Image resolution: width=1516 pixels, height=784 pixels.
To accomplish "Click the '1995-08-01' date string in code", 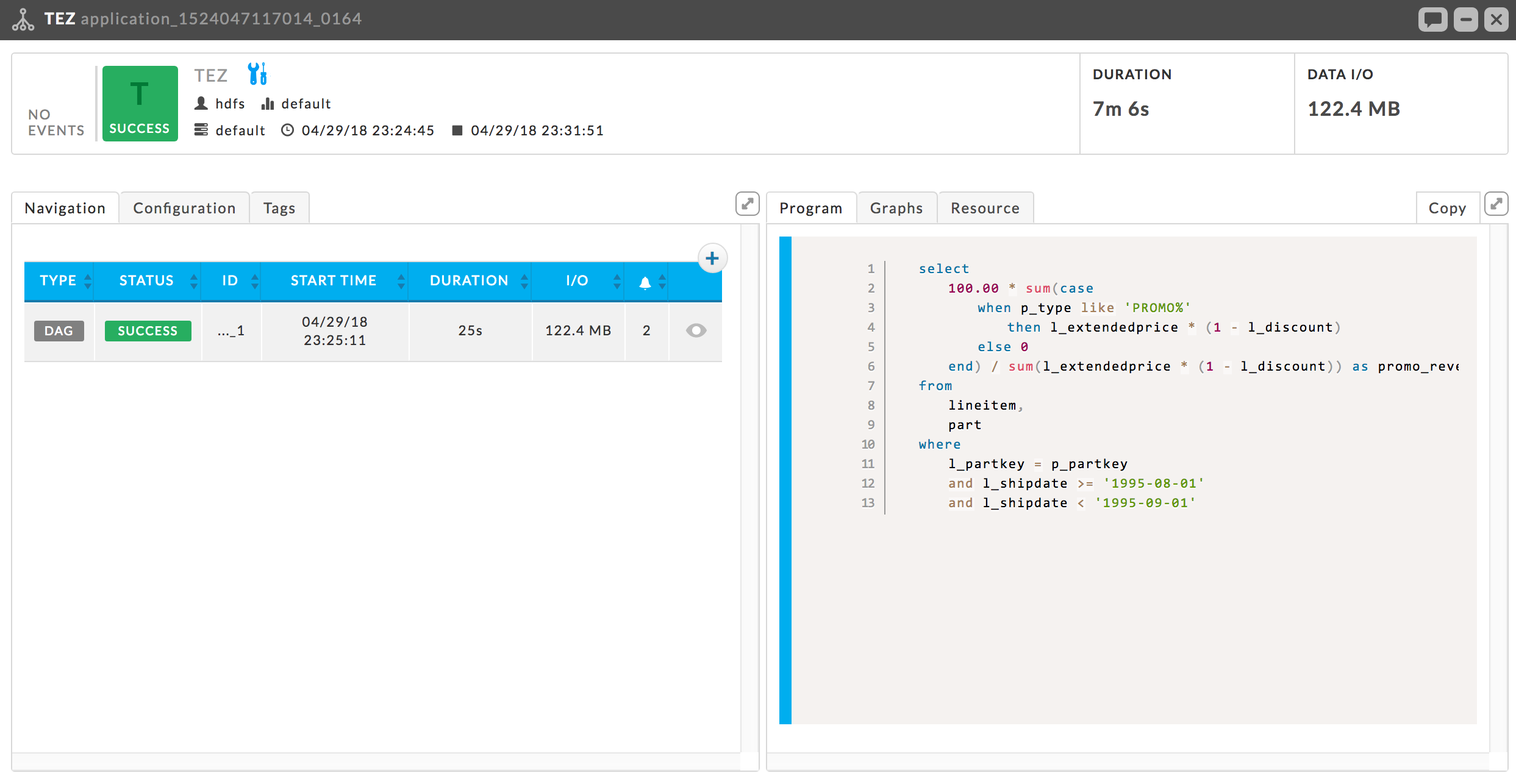I will tap(1154, 483).
